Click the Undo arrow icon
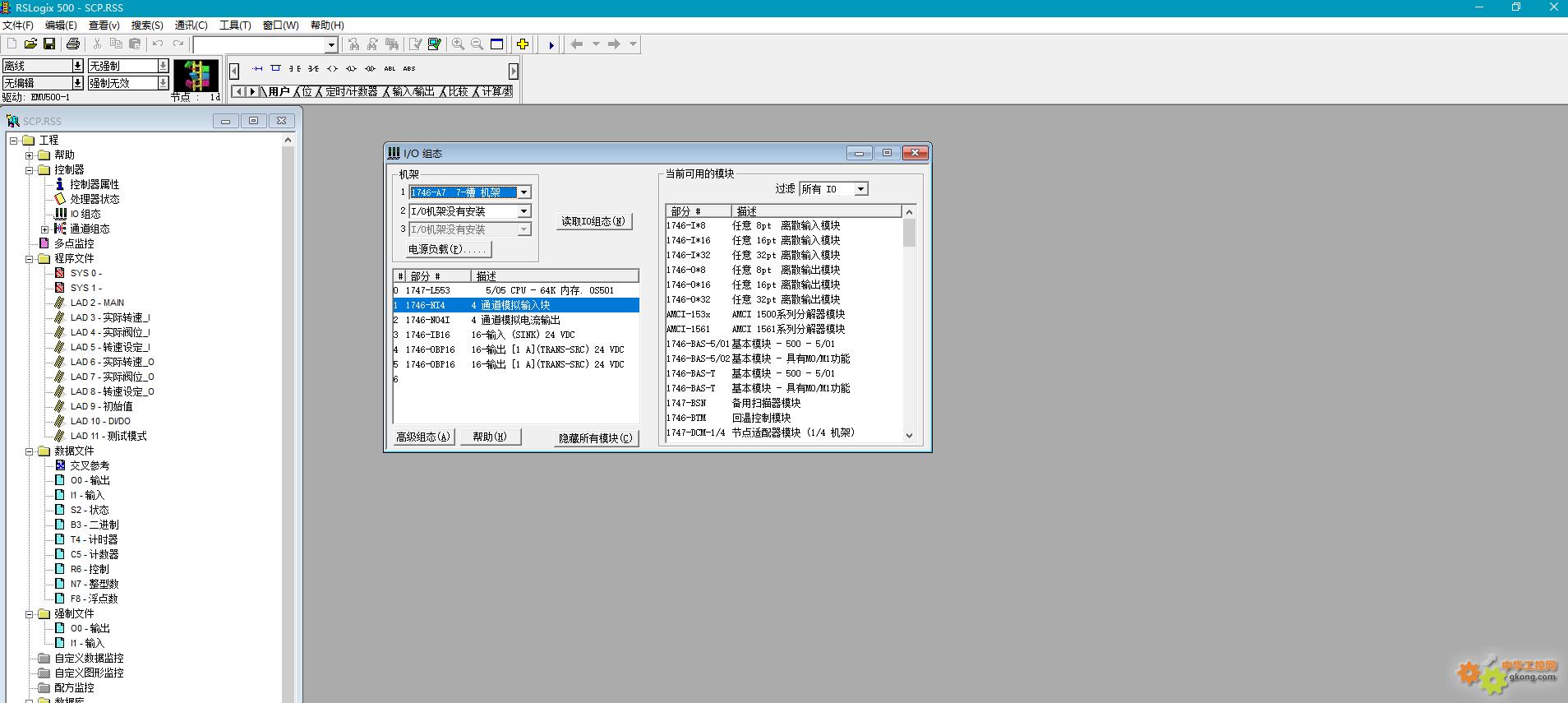Viewport: 1568px width, 703px height. click(158, 44)
